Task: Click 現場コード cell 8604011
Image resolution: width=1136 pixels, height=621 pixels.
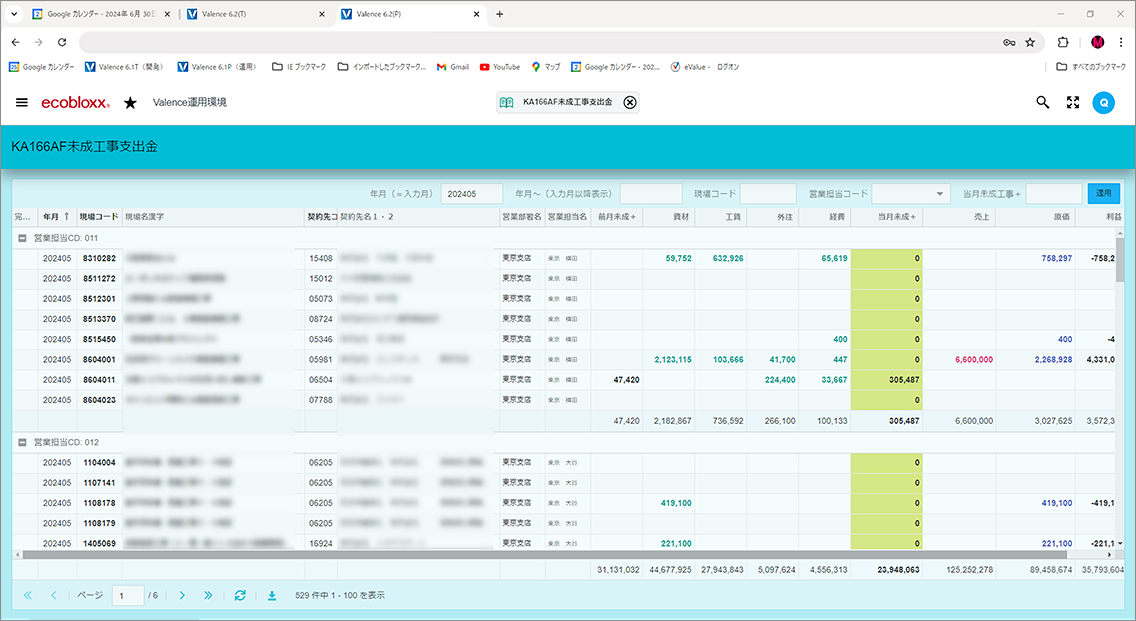Action: click(99, 380)
